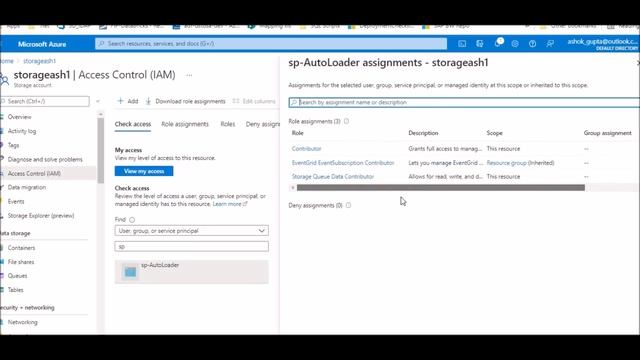Open the more options ellipsis beside the IAM title
This screenshot has width=640, height=360.
(x=189, y=75)
